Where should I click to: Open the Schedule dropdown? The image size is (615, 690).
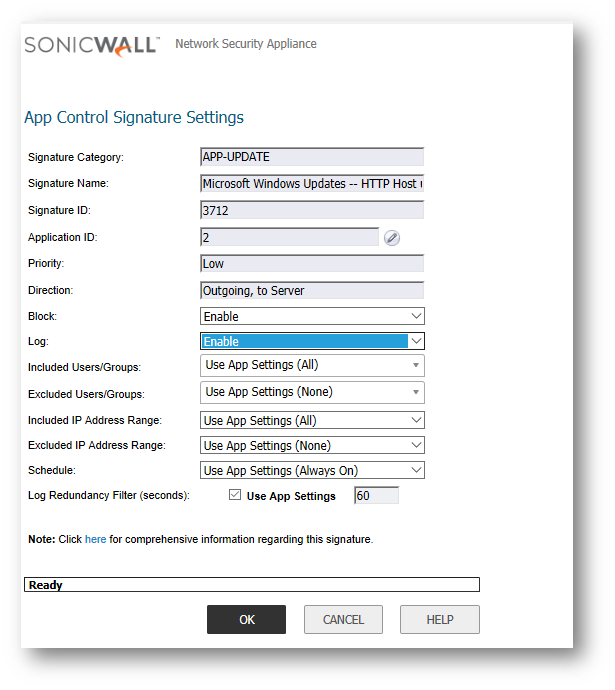pos(312,471)
